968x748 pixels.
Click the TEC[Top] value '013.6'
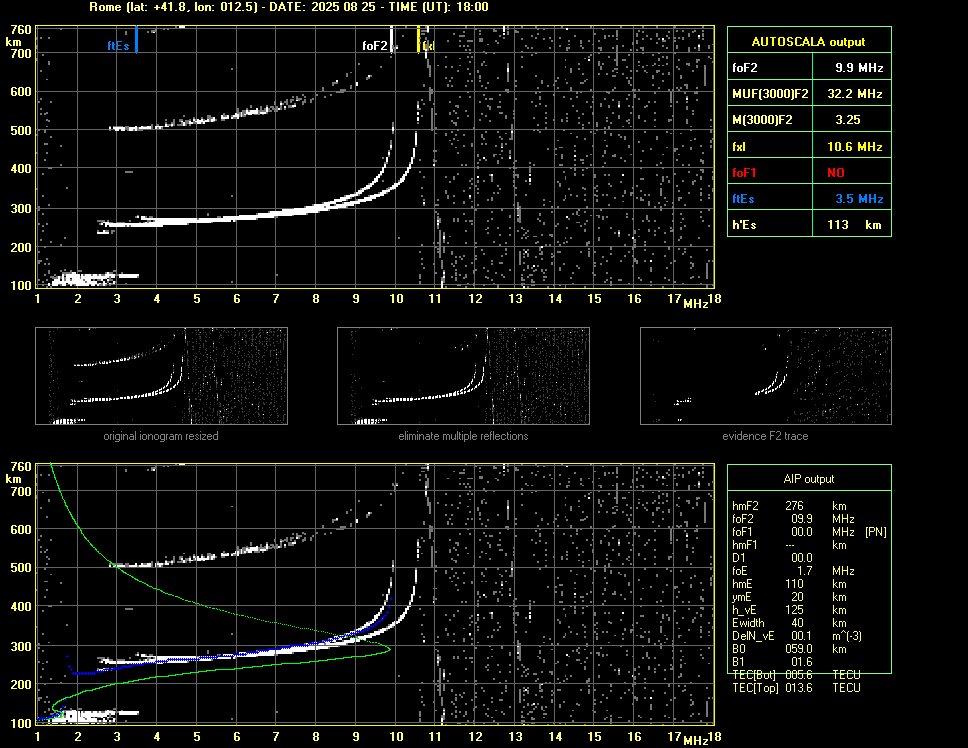(x=799, y=688)
